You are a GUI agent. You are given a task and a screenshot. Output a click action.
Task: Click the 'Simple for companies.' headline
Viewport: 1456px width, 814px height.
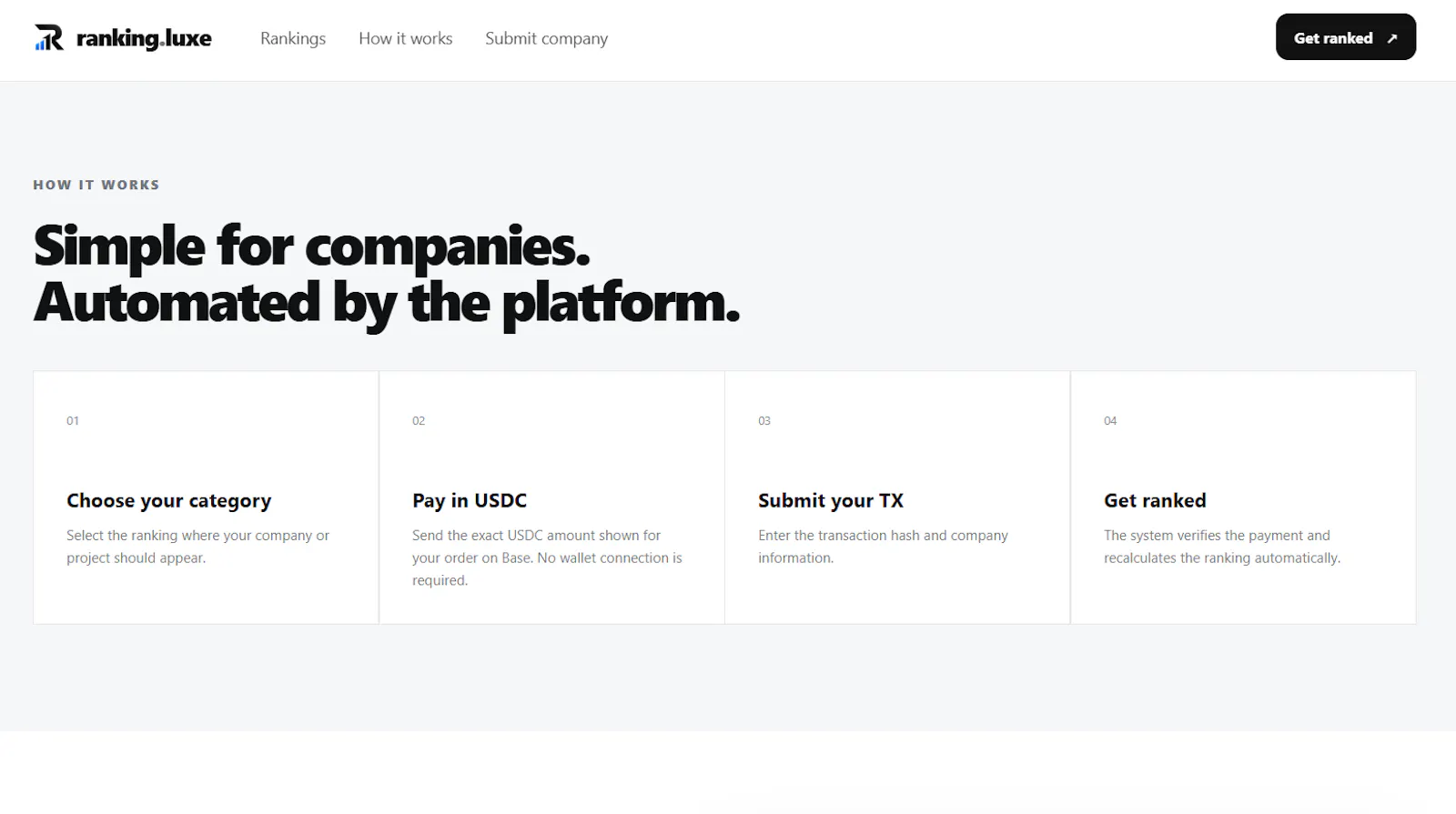(312, 246)
